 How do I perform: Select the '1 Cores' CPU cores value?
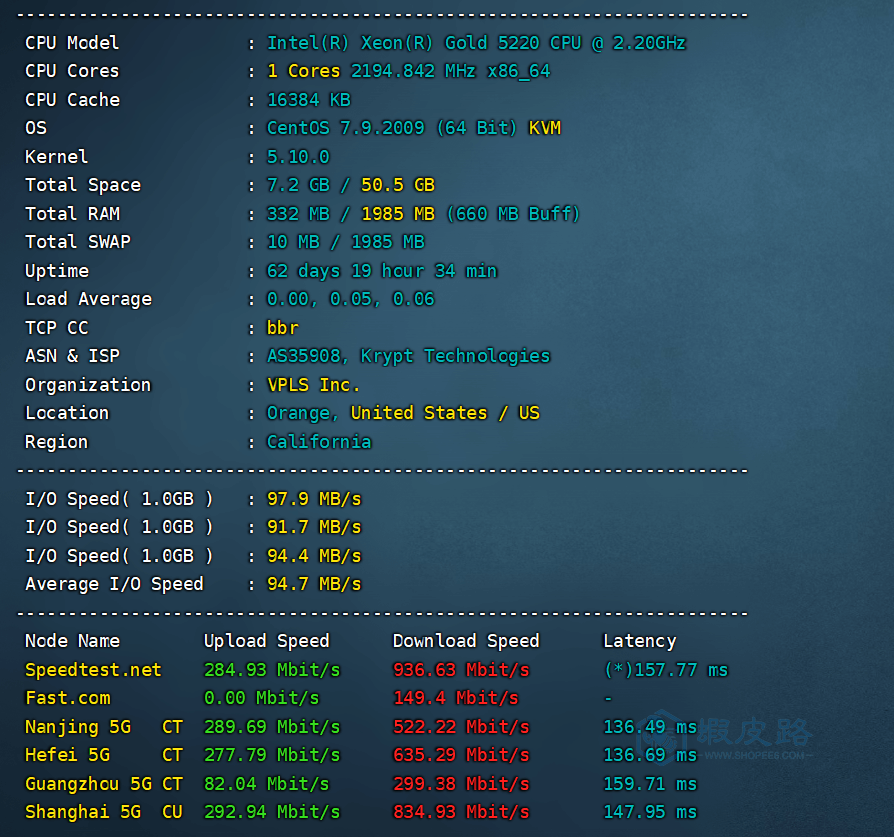(303, 71)
